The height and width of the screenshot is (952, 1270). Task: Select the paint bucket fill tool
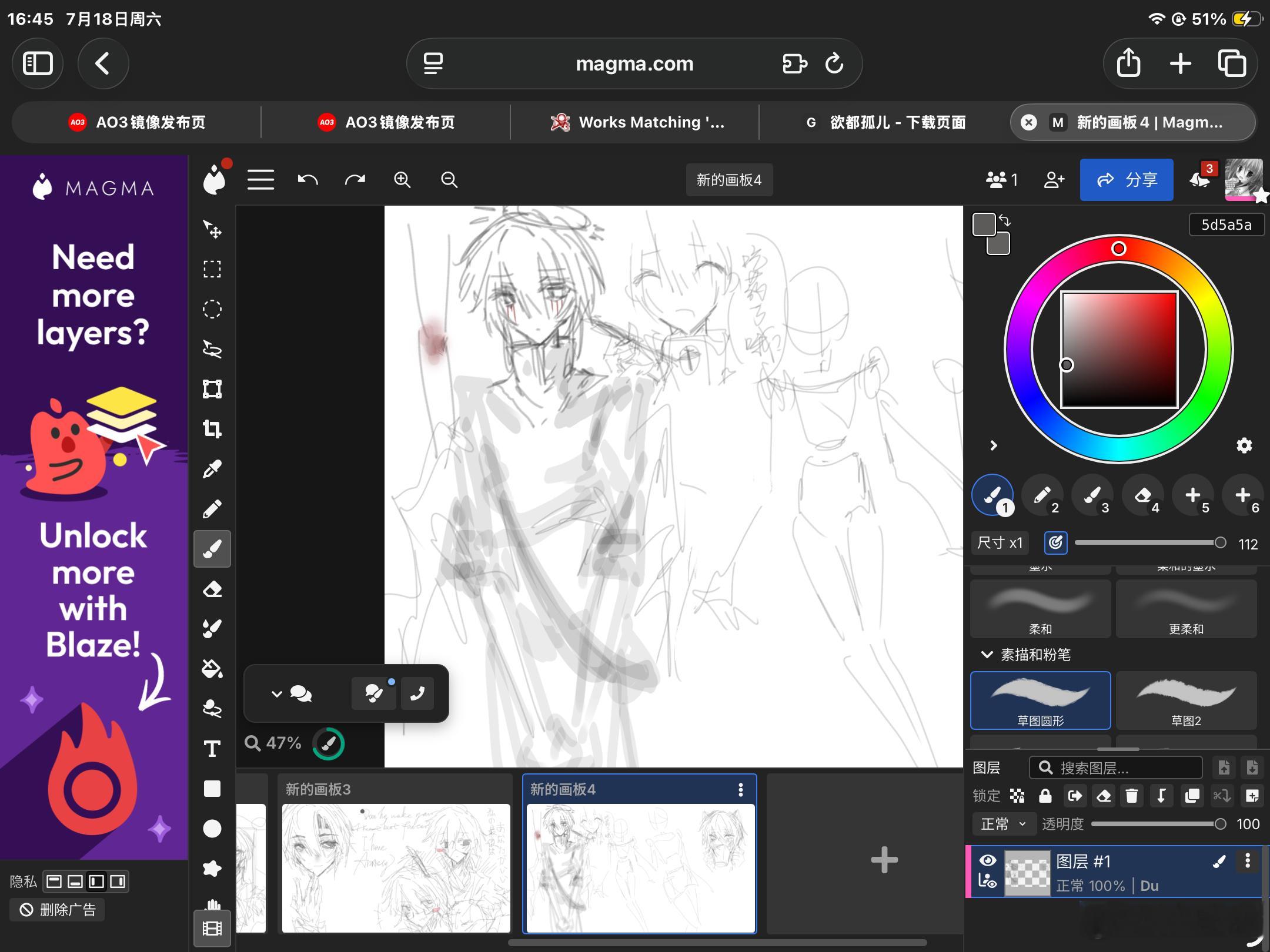[212, 669]
